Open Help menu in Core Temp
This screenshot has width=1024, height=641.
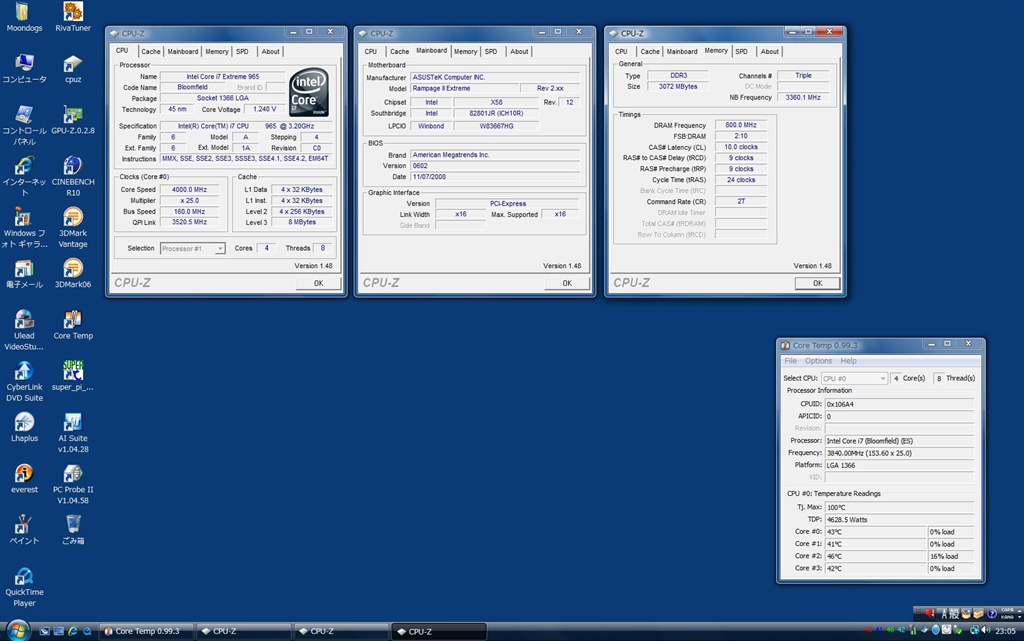(x=848, y=361)
